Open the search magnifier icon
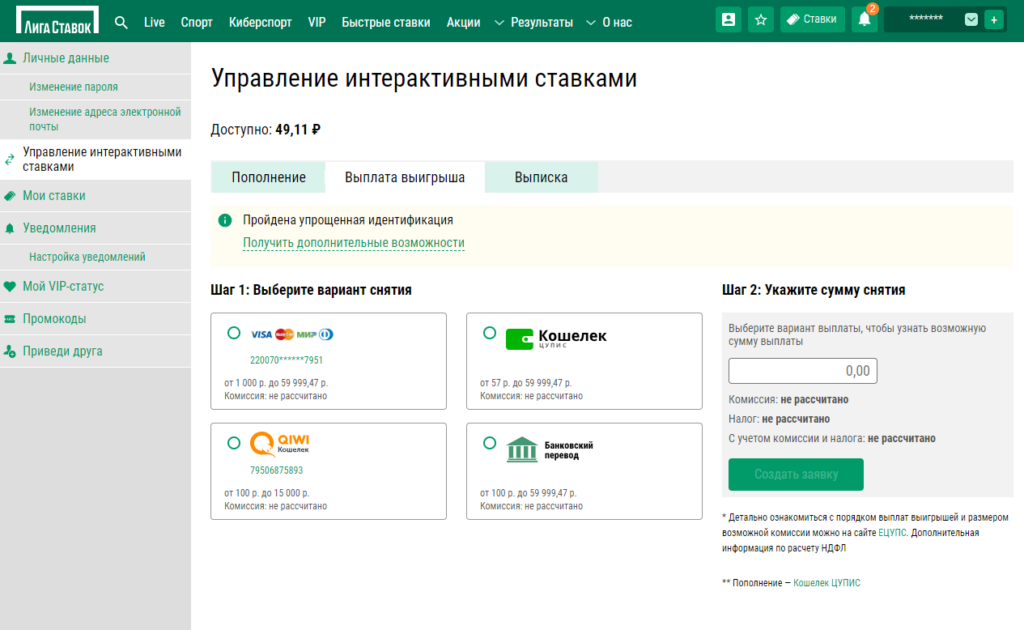The height and width of the screenshot is (630, 1024). tap(121, 22)
